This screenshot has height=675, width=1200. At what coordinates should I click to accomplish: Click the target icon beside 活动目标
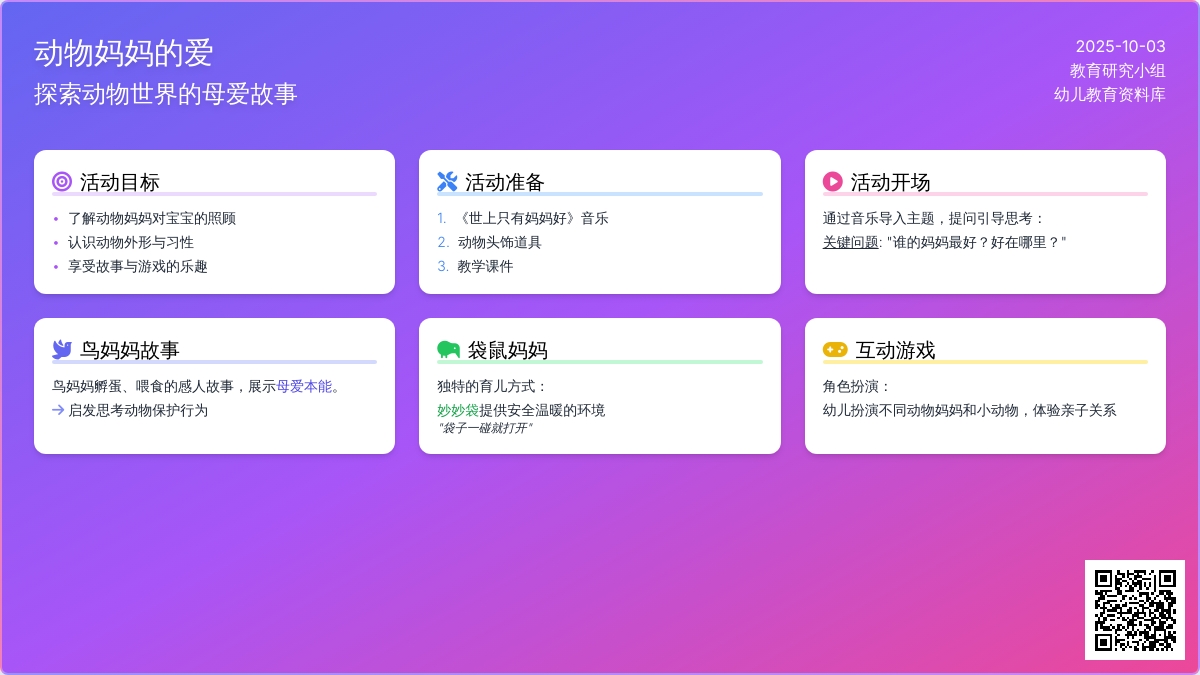[62, 182]
